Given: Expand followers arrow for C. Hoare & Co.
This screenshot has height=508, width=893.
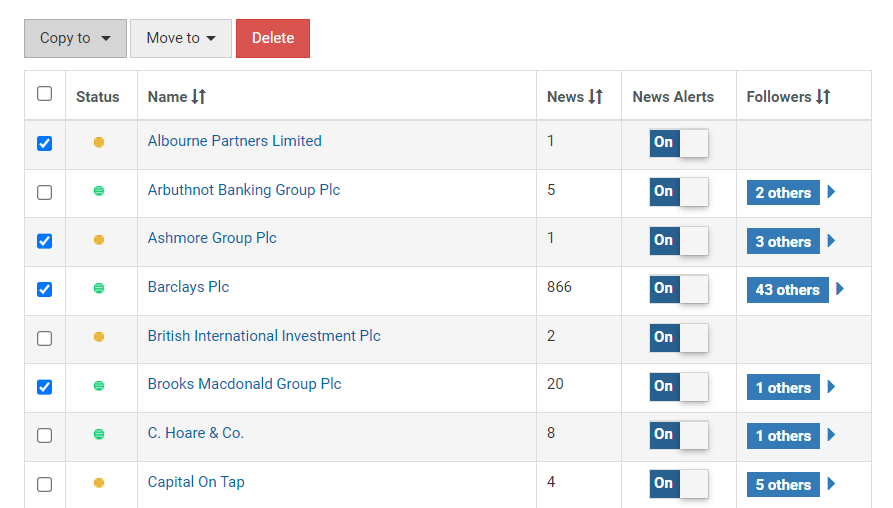Looking at the screenshot, I should [x=831, y=435].
